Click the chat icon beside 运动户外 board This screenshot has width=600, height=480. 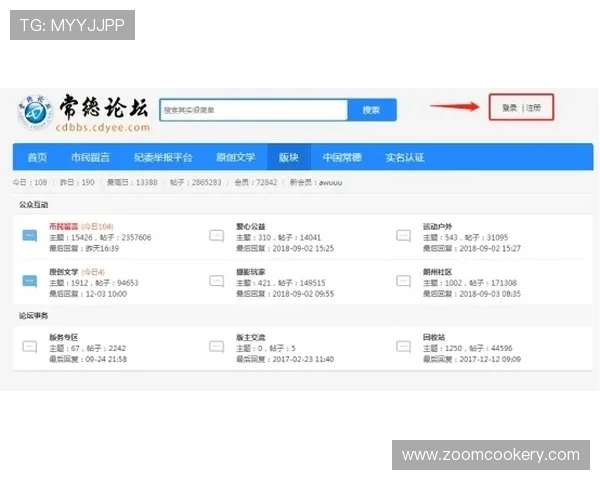(x=403, y=235)
